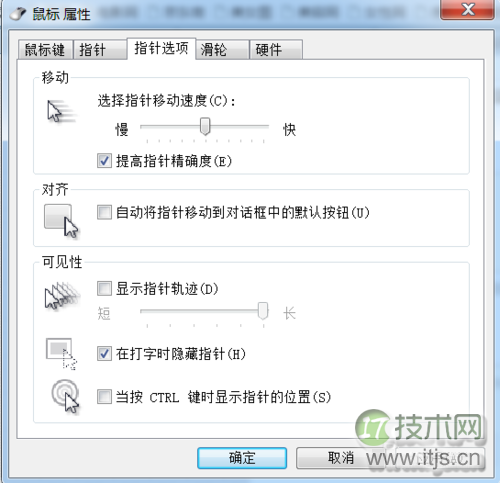
Task: Click the 确定 button
Action: [242, 458]
